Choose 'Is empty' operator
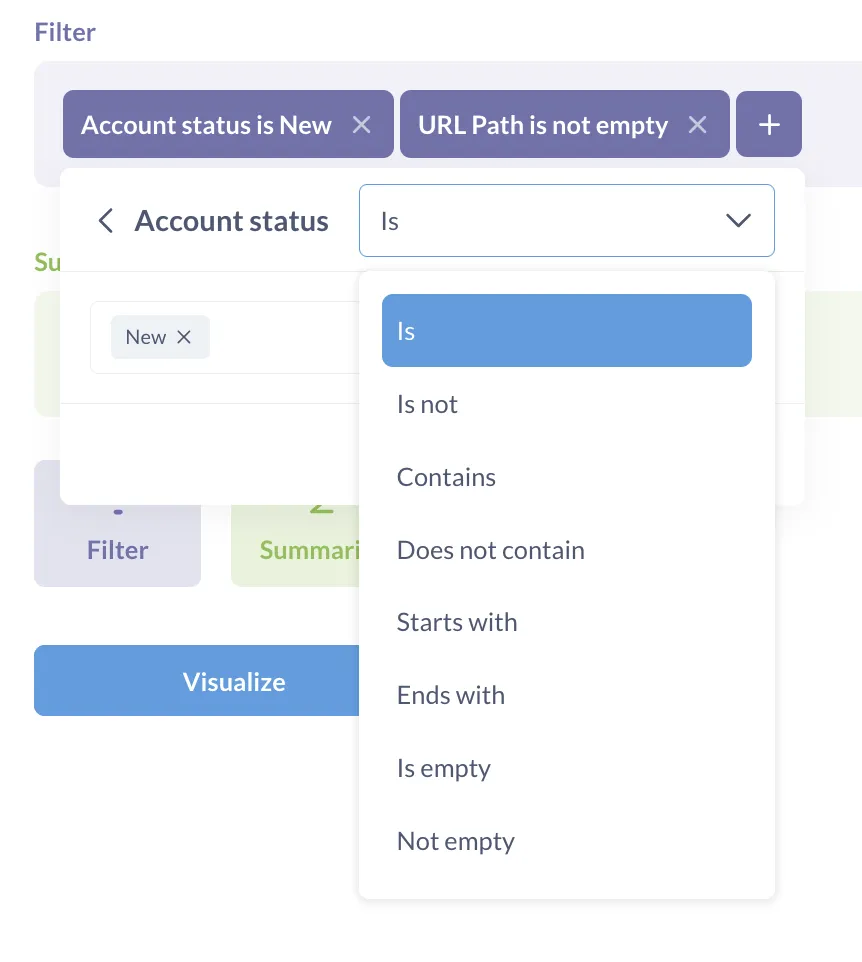862x962 pixels. 444,768
